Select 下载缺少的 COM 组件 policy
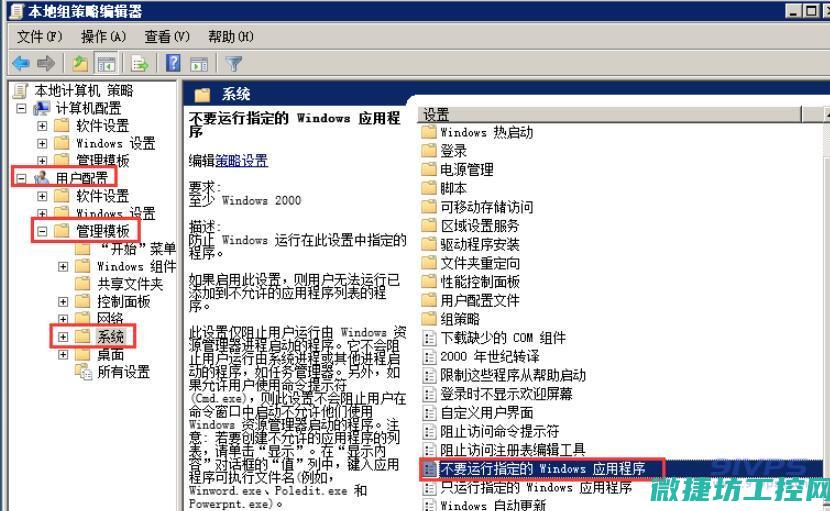830x511 pixels. point(503,337)
